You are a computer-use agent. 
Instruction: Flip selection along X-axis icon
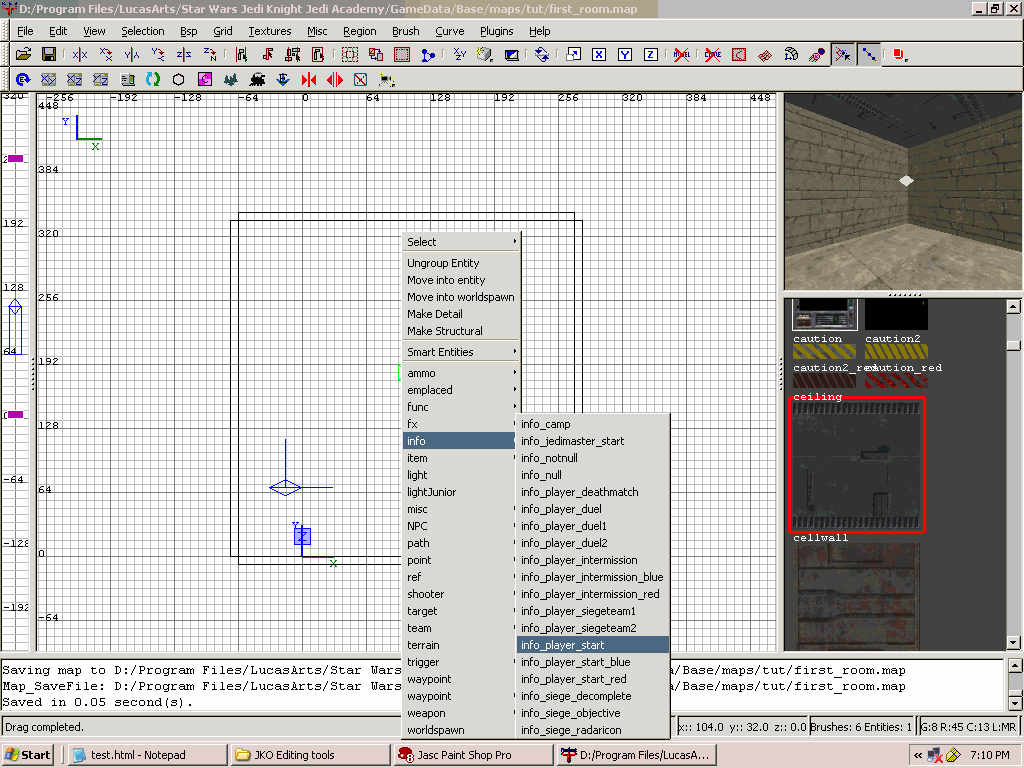[80, 55]
